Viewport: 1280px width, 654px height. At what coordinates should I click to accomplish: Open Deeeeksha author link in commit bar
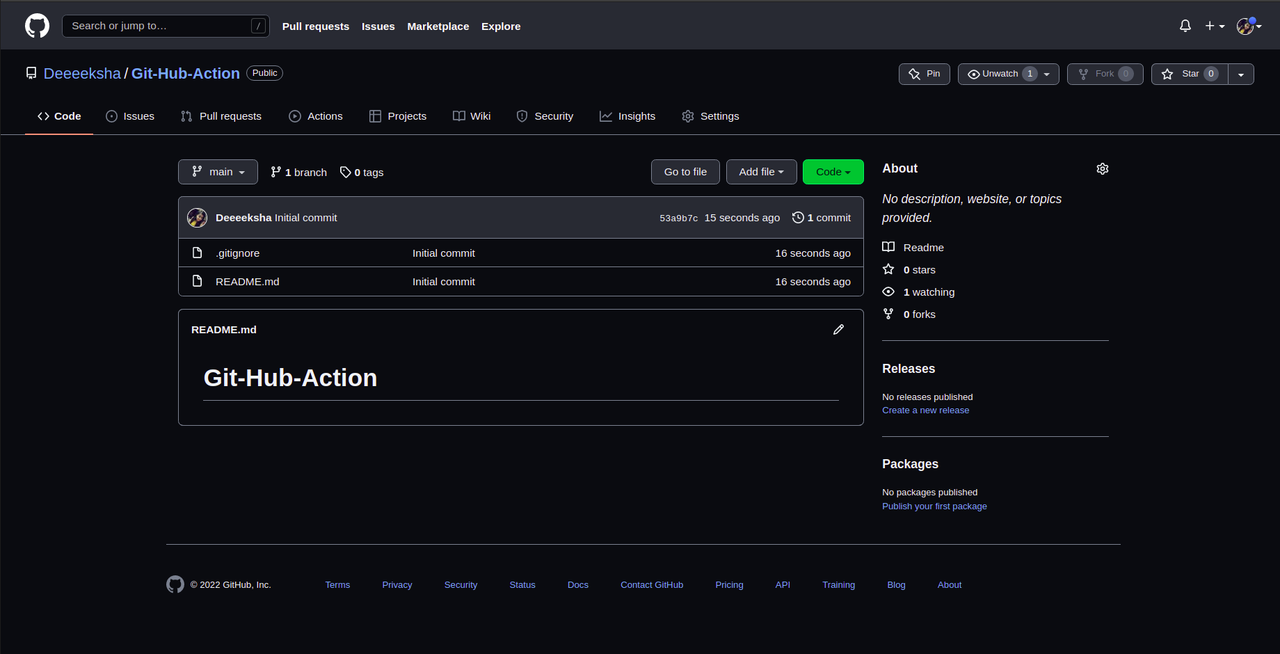point(244,218)
